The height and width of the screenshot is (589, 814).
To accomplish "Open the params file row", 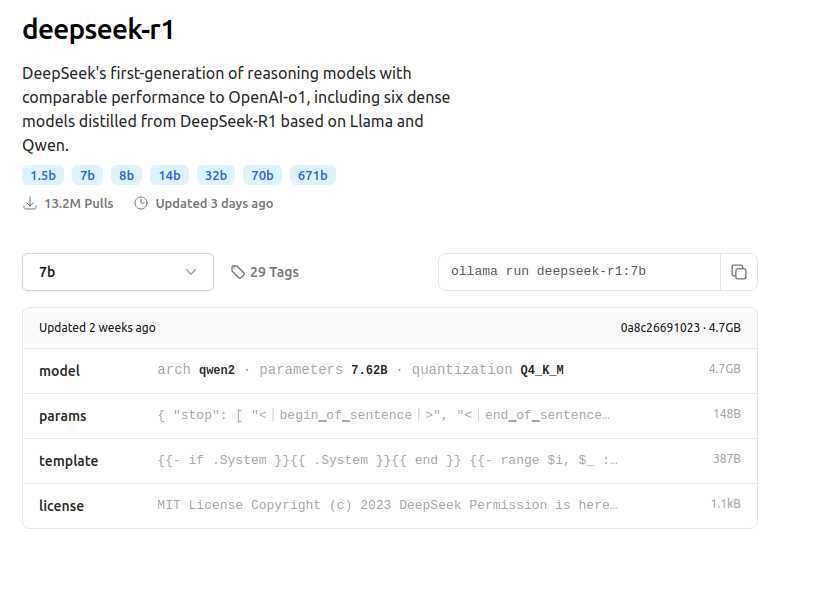I will (389, 415).
